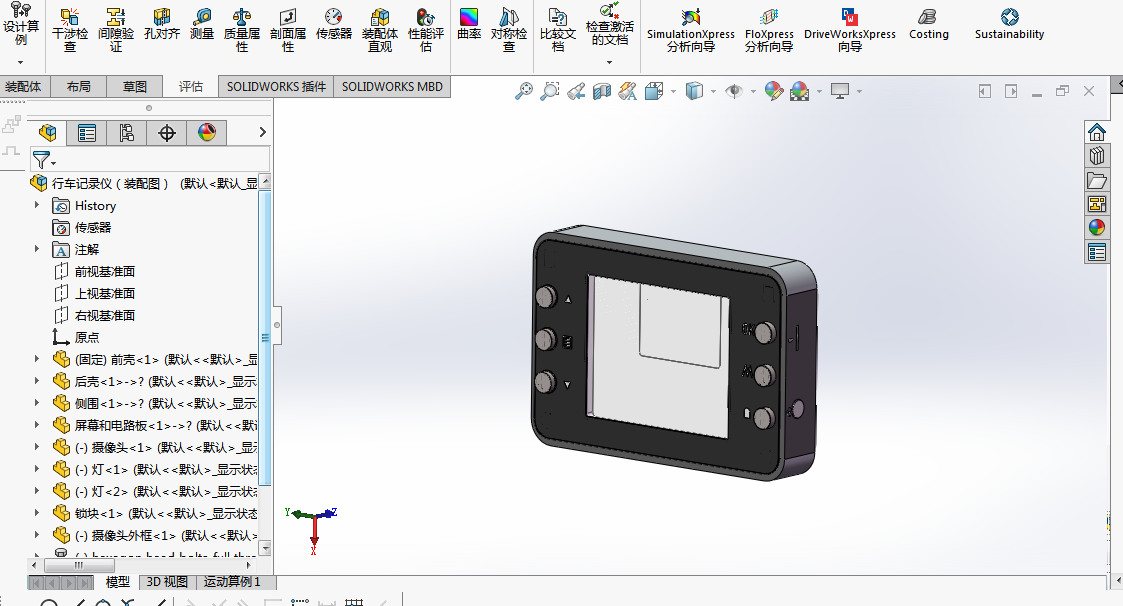Launch FloXpress analysis wizard
The image size is (1123, 606).
(x=769, y=30)
